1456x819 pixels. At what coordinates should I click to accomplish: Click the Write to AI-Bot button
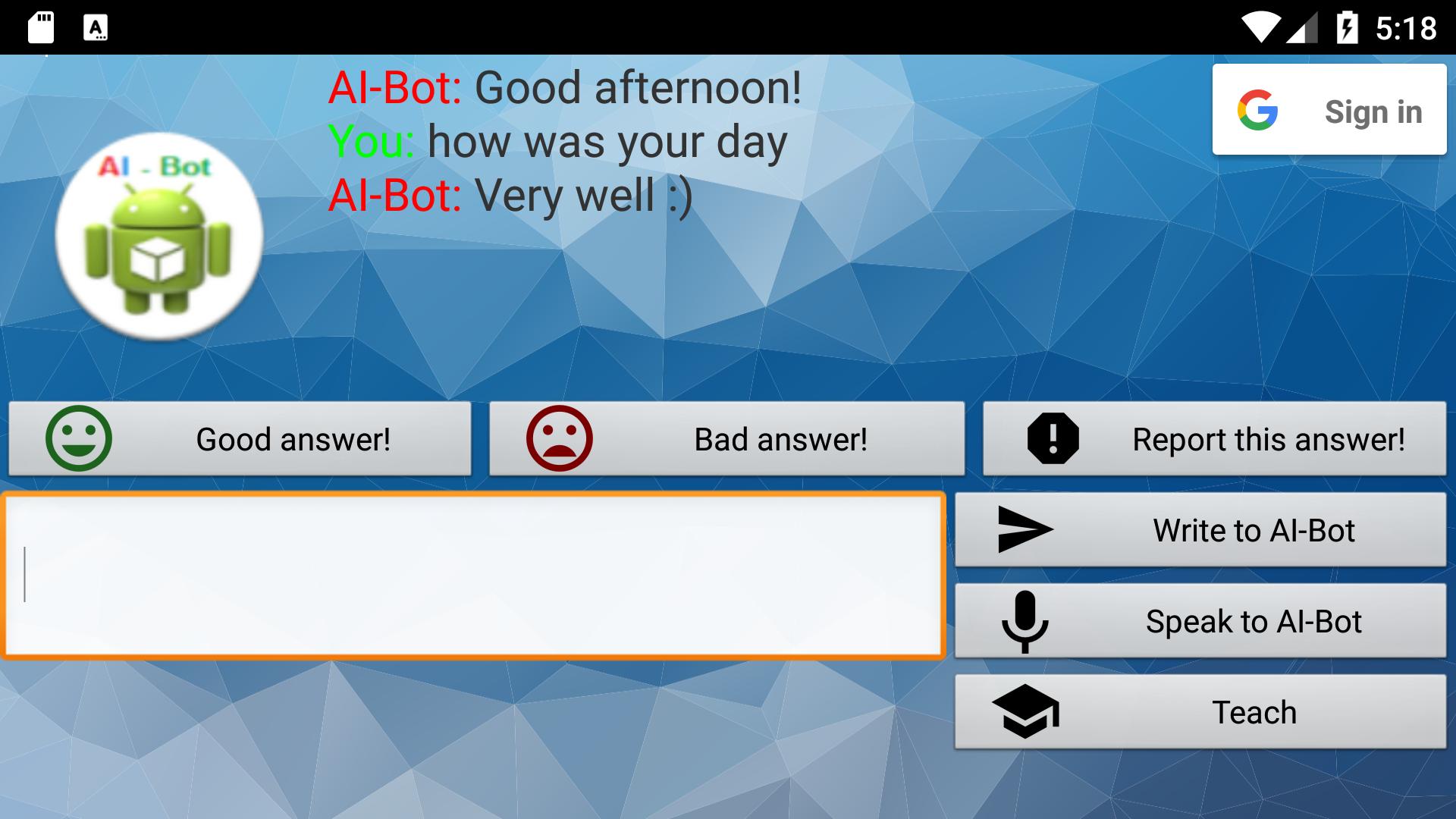[1199, 529]
